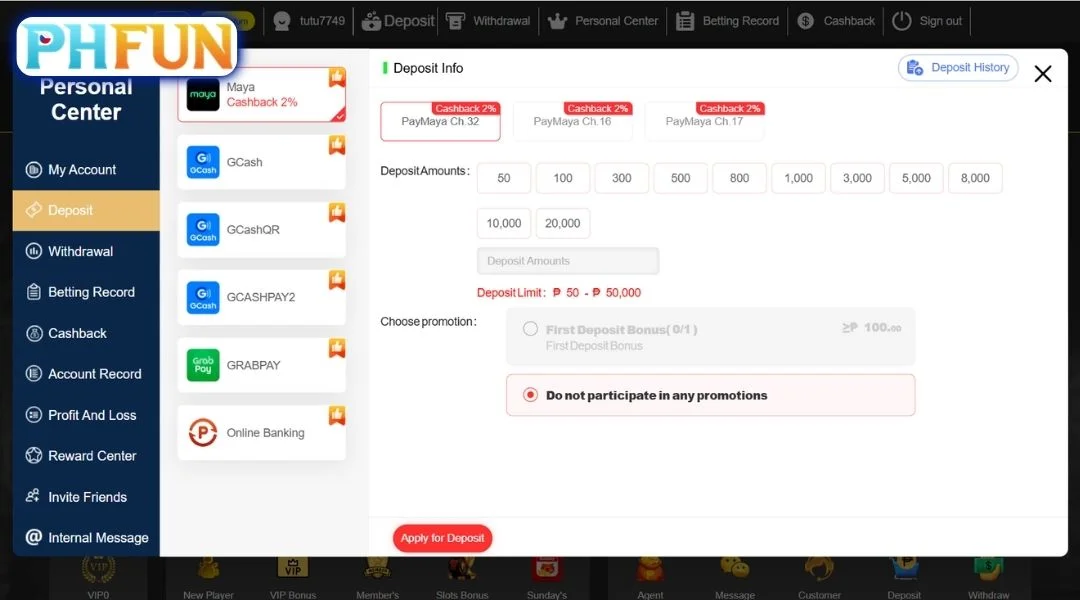
Task: Open Deposit in the sidebar menu
Action: [86, 210]
